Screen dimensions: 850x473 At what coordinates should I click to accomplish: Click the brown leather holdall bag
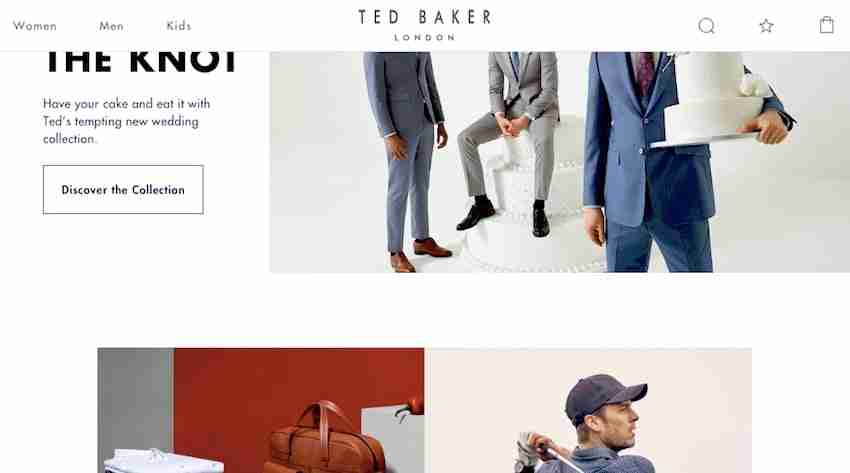324,439
